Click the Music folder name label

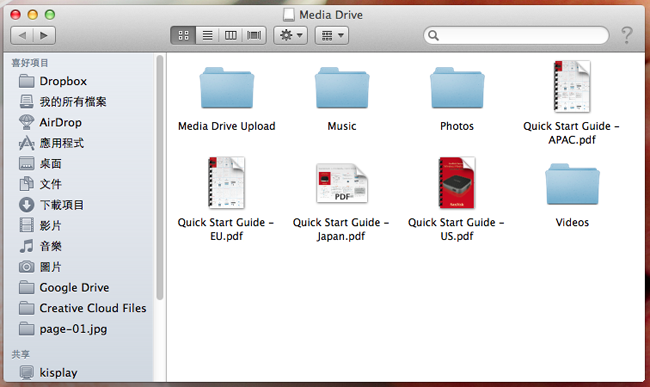pyautogui.click(x=342, y=126)
